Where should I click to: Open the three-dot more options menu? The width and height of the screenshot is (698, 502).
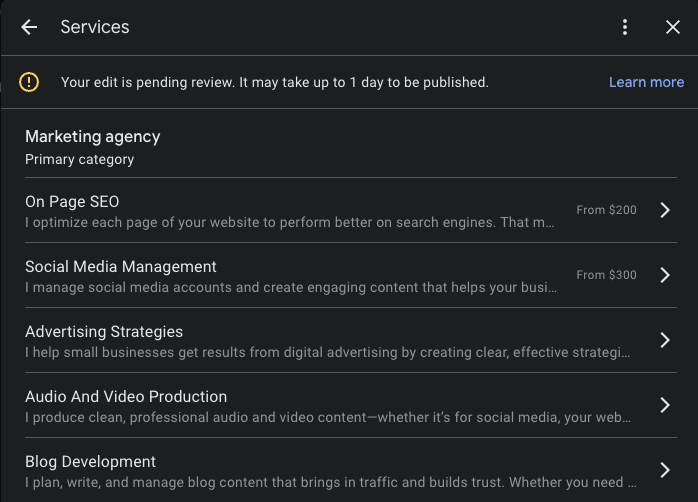click(x=625, y=27)
